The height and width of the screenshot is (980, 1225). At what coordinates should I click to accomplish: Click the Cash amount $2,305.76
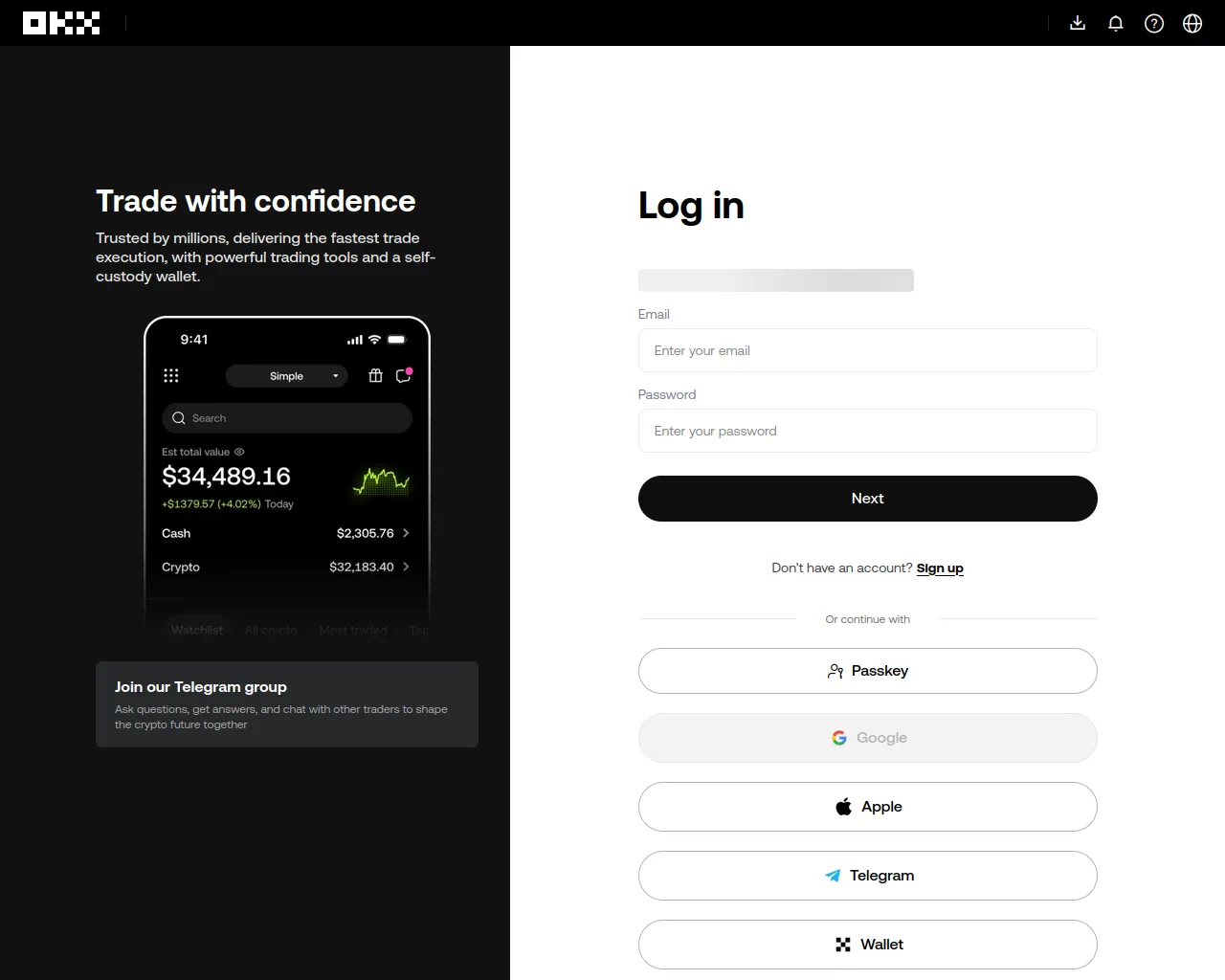point(366,533)
